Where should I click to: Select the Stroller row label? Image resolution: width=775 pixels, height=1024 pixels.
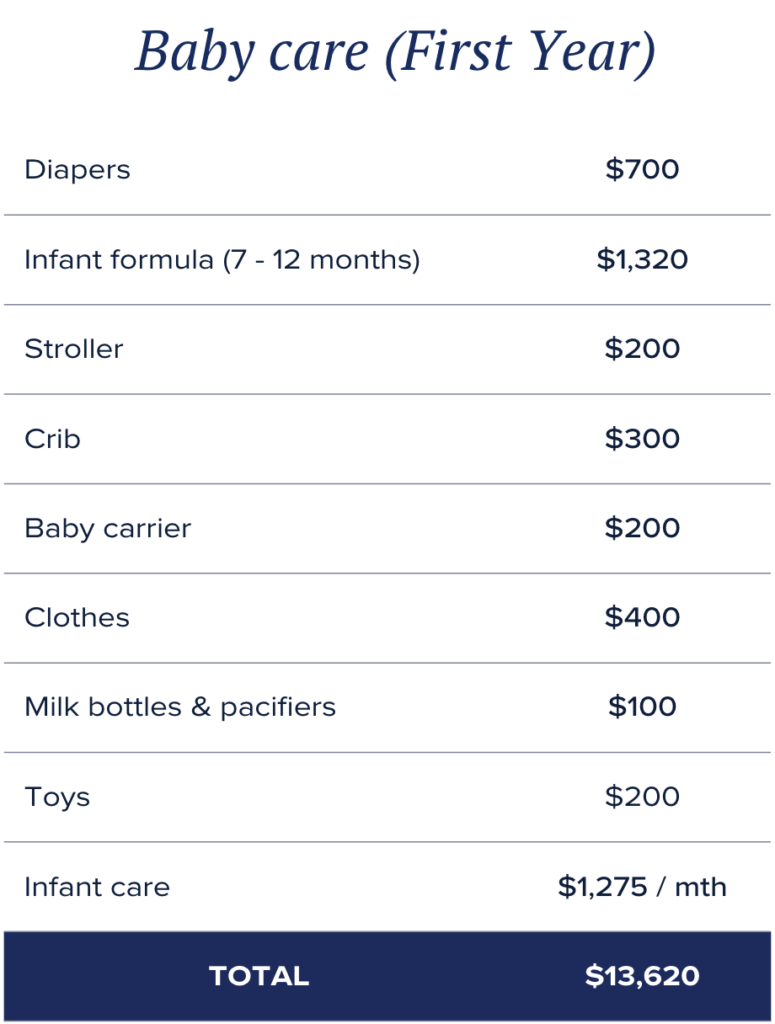[x=74, y=349]
